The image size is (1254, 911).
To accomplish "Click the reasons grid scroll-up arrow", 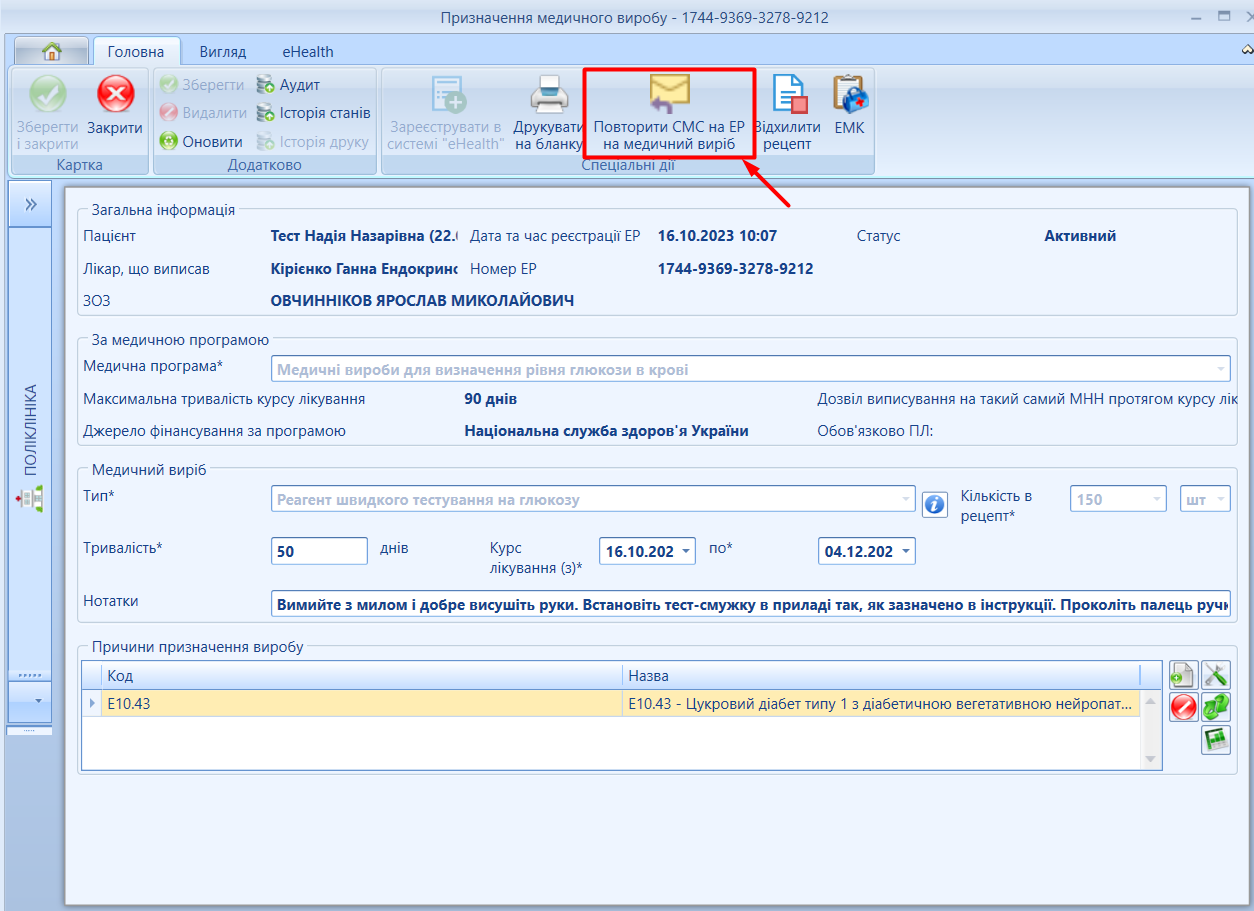I will coord(1151,701).
